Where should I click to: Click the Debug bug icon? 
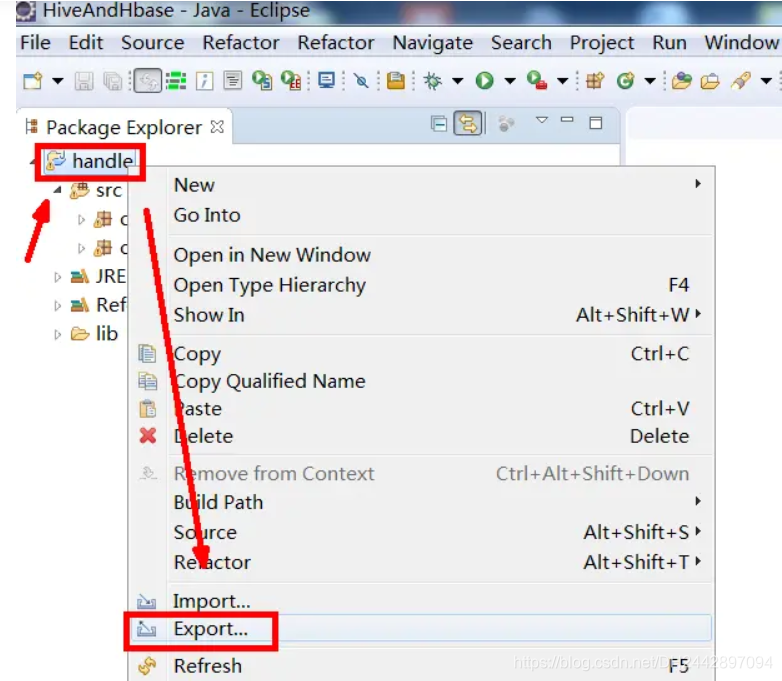[x=432, y=81]
